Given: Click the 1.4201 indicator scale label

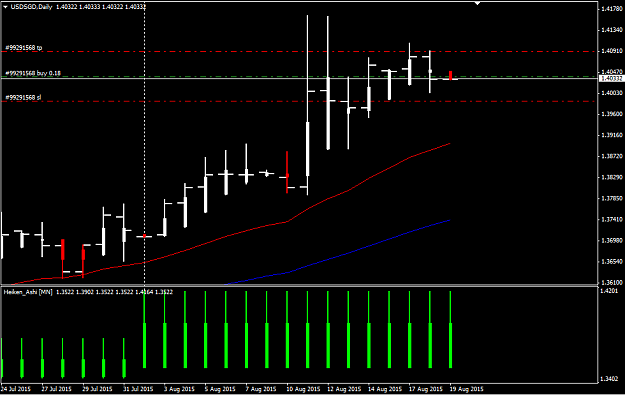Looking at the screenshot, I should pos(610,291).
